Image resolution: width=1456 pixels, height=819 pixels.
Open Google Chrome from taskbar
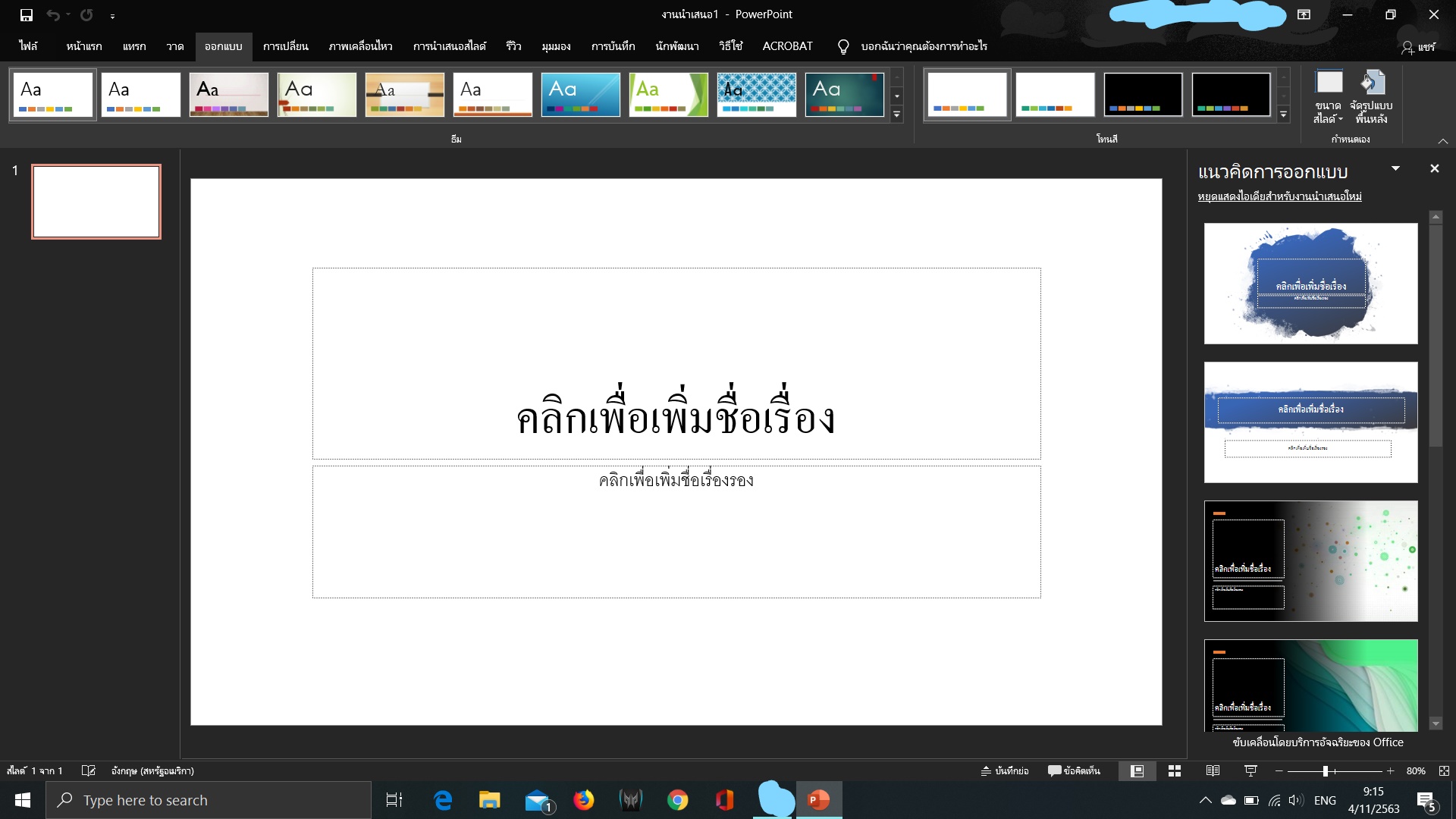click(677, 800)
